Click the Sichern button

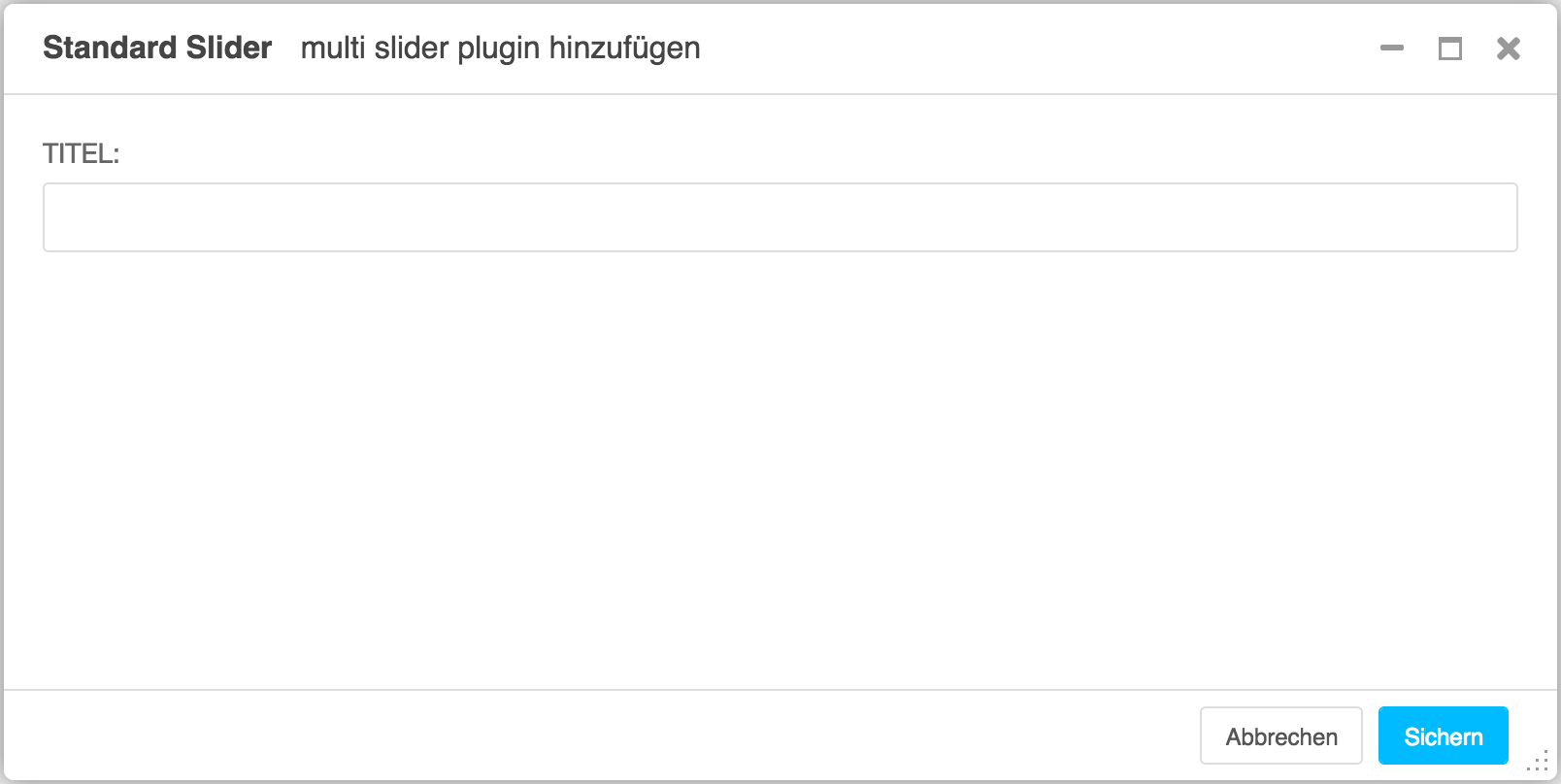pyautogui.click(x=1443, y=736)
